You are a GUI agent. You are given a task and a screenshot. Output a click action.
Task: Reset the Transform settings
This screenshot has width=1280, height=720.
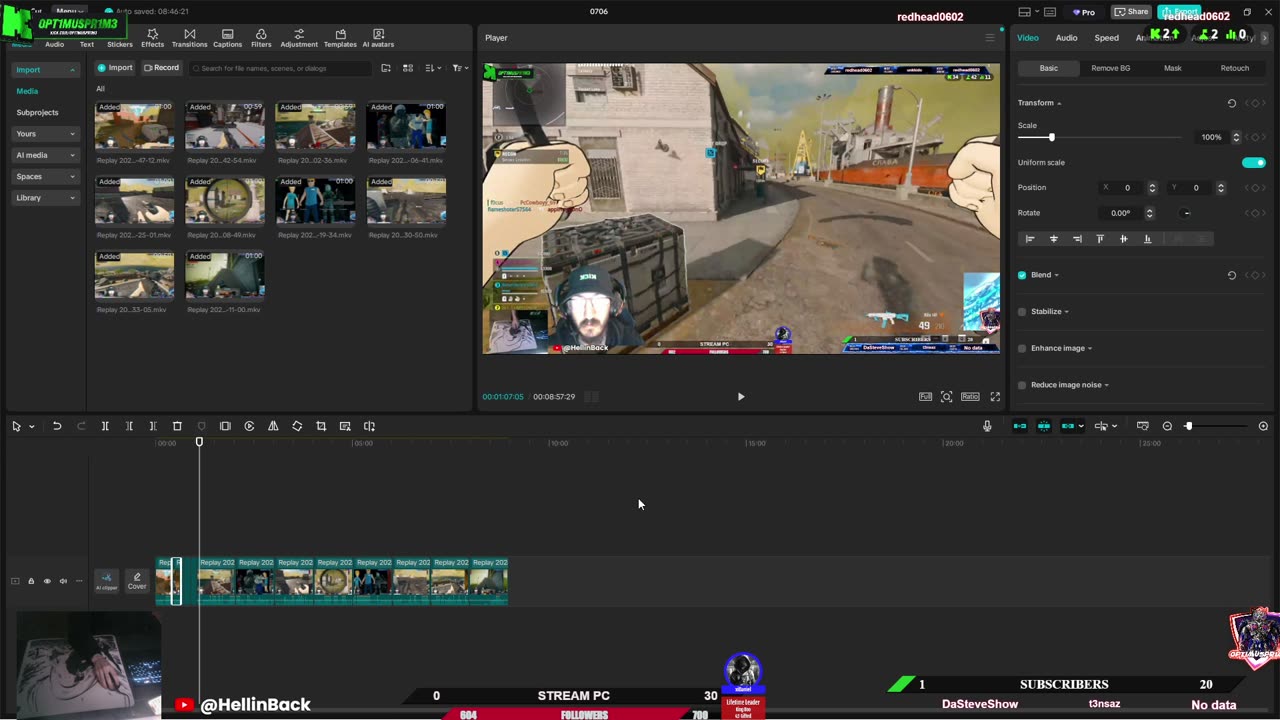1231,103
